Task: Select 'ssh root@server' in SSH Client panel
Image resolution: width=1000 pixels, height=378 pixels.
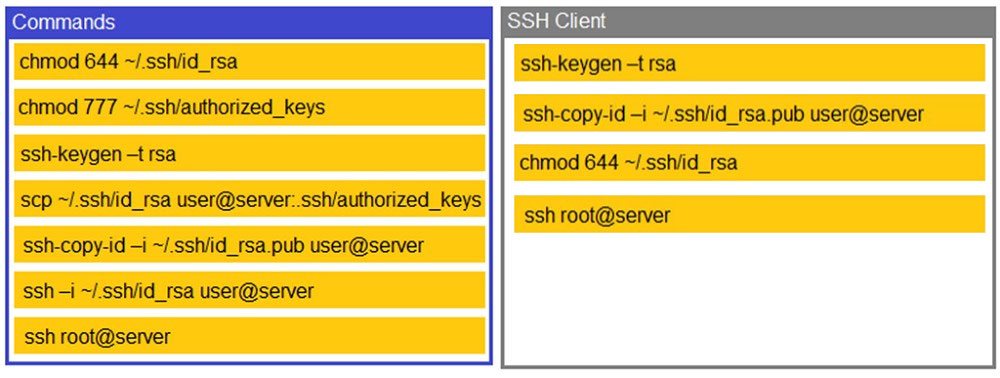Action: pyautogui.click(x=749, y=214)
